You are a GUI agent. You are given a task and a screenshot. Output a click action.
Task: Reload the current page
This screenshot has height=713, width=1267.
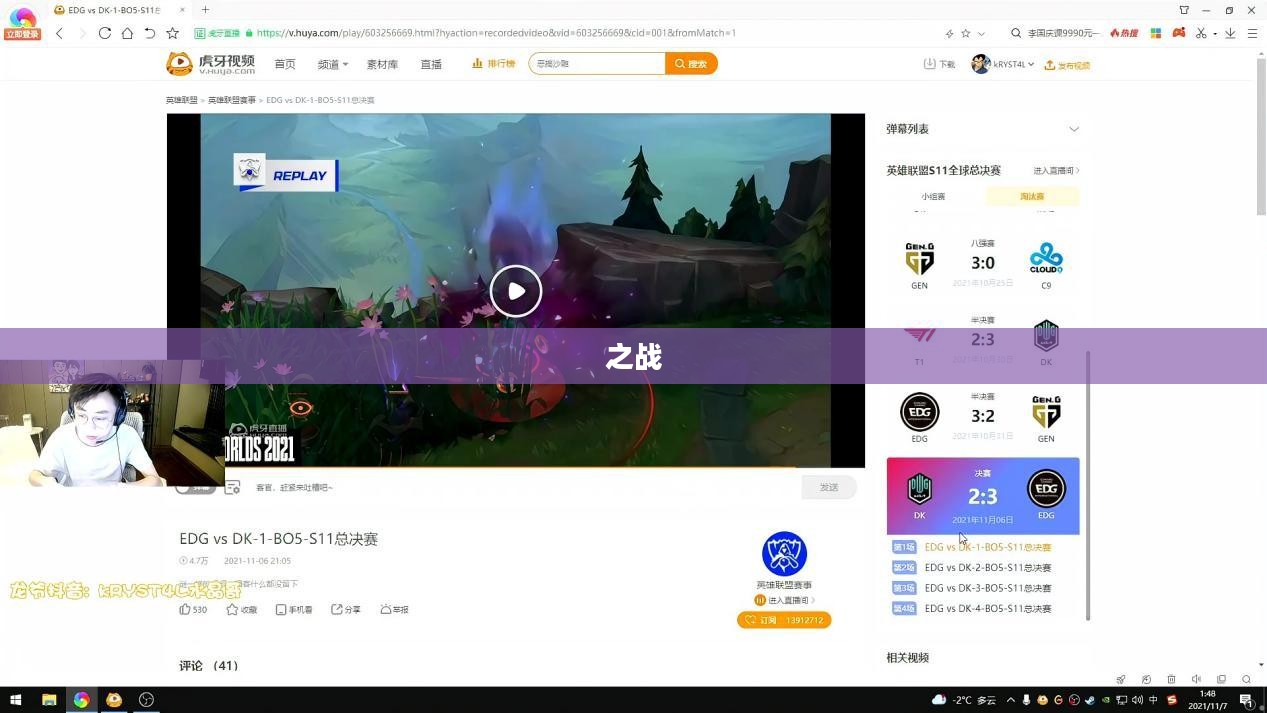coord(104,33)
